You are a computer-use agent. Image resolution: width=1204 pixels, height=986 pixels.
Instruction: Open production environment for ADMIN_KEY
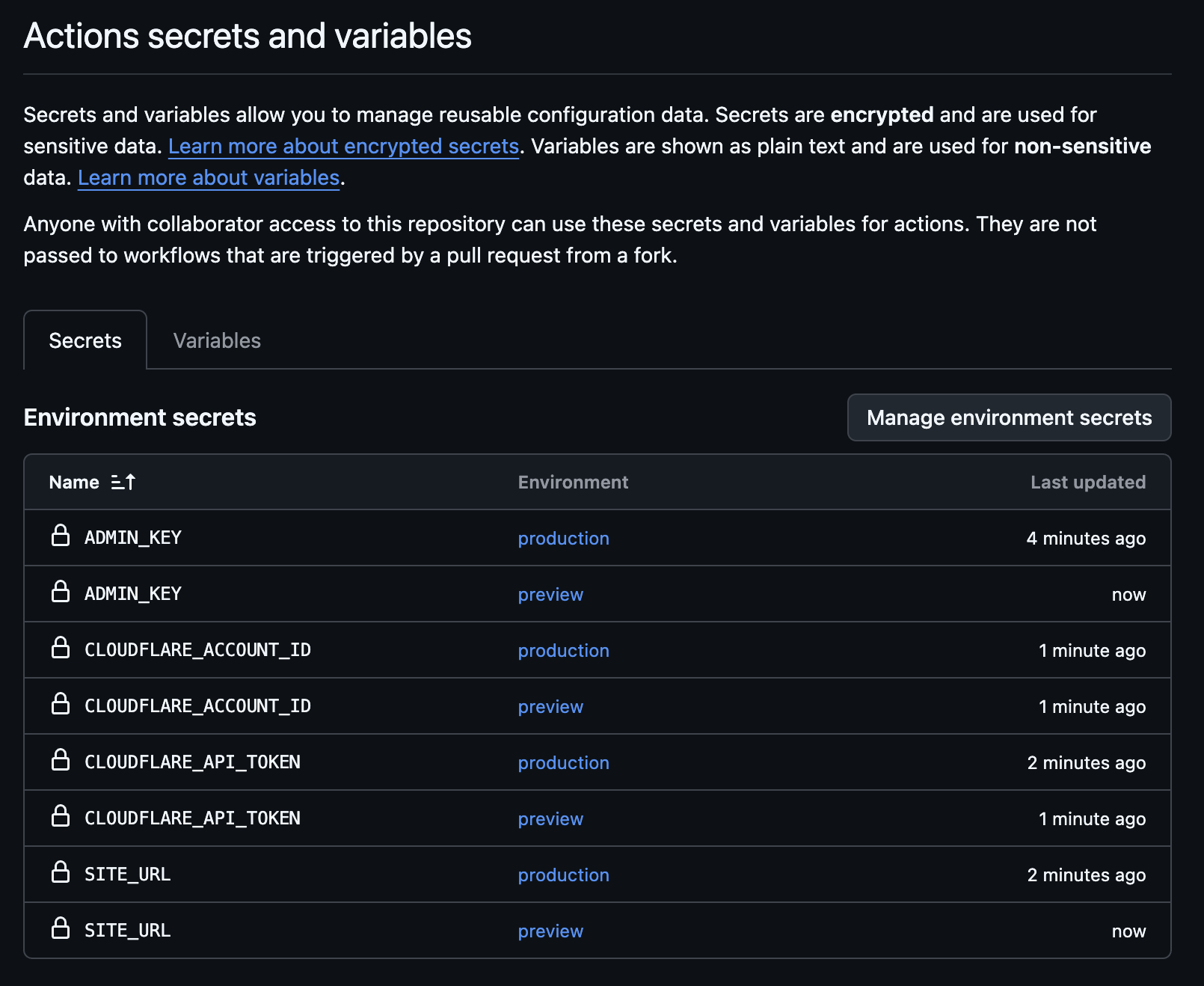563,539
